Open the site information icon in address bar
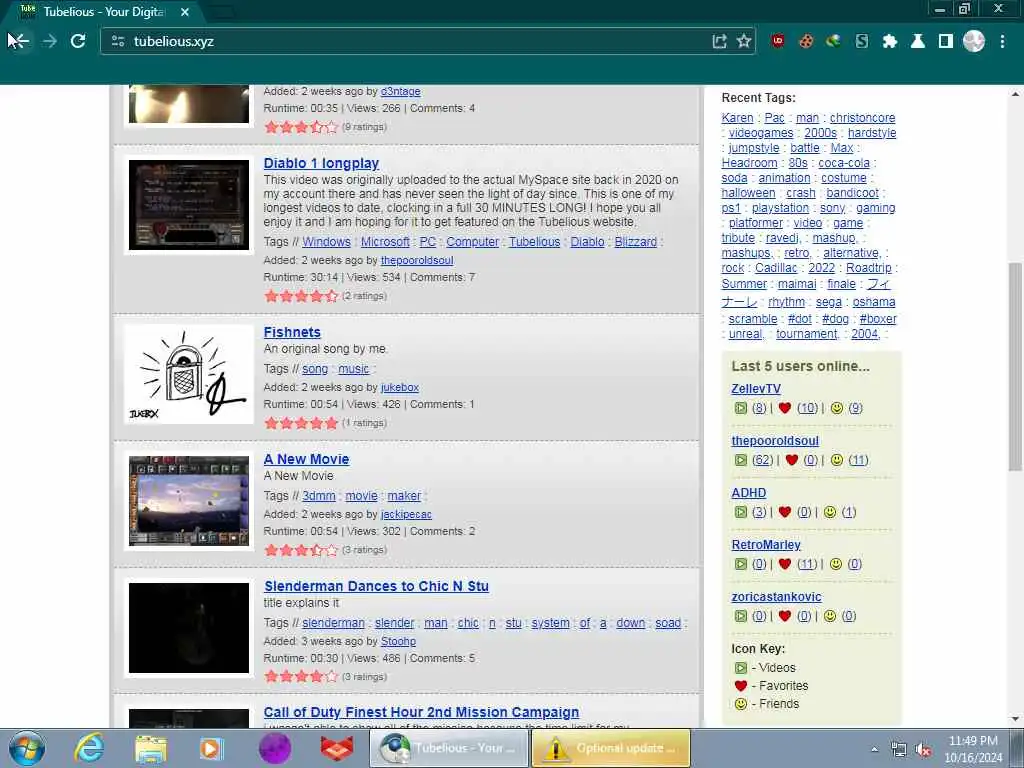This screenshot has height=768, width=1024. point(118,41)
